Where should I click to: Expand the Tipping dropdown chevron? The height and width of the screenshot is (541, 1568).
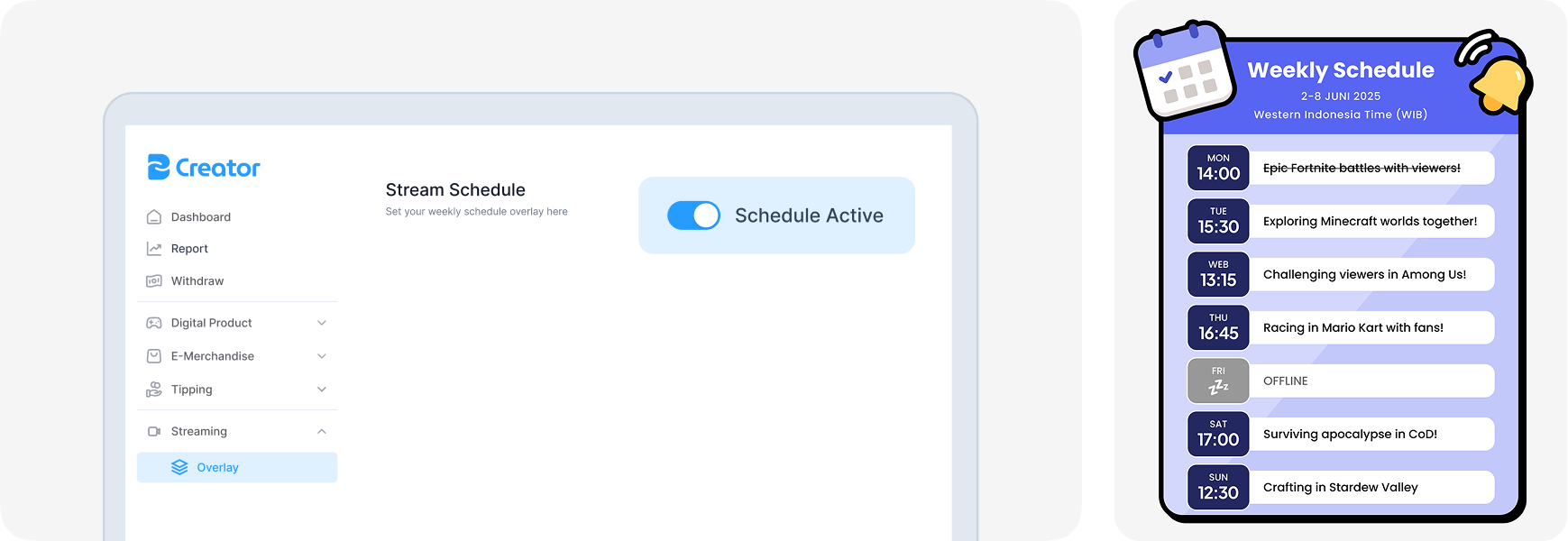(322, 390)
